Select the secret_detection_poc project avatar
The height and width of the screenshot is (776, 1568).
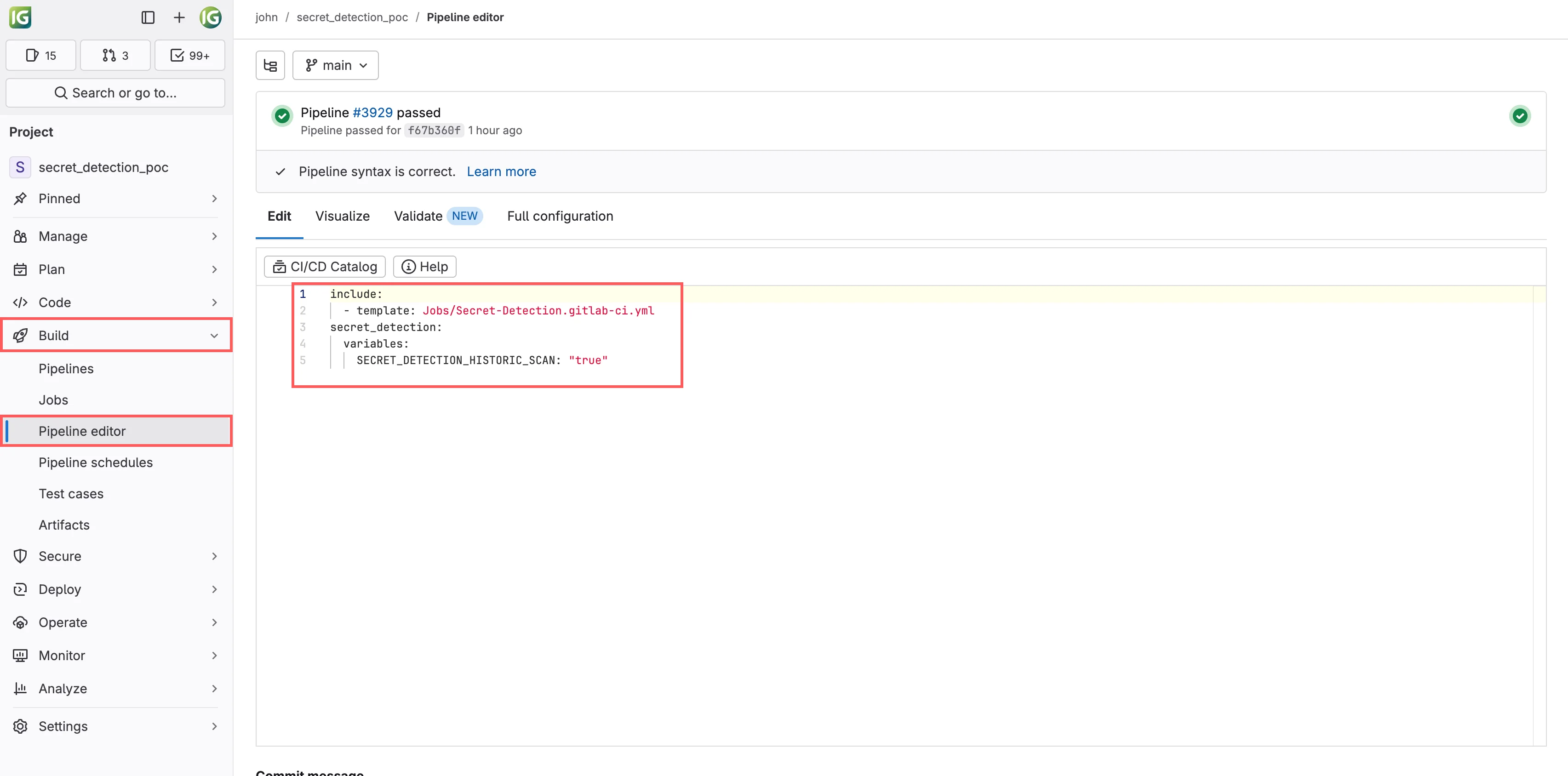coord(20,167)
